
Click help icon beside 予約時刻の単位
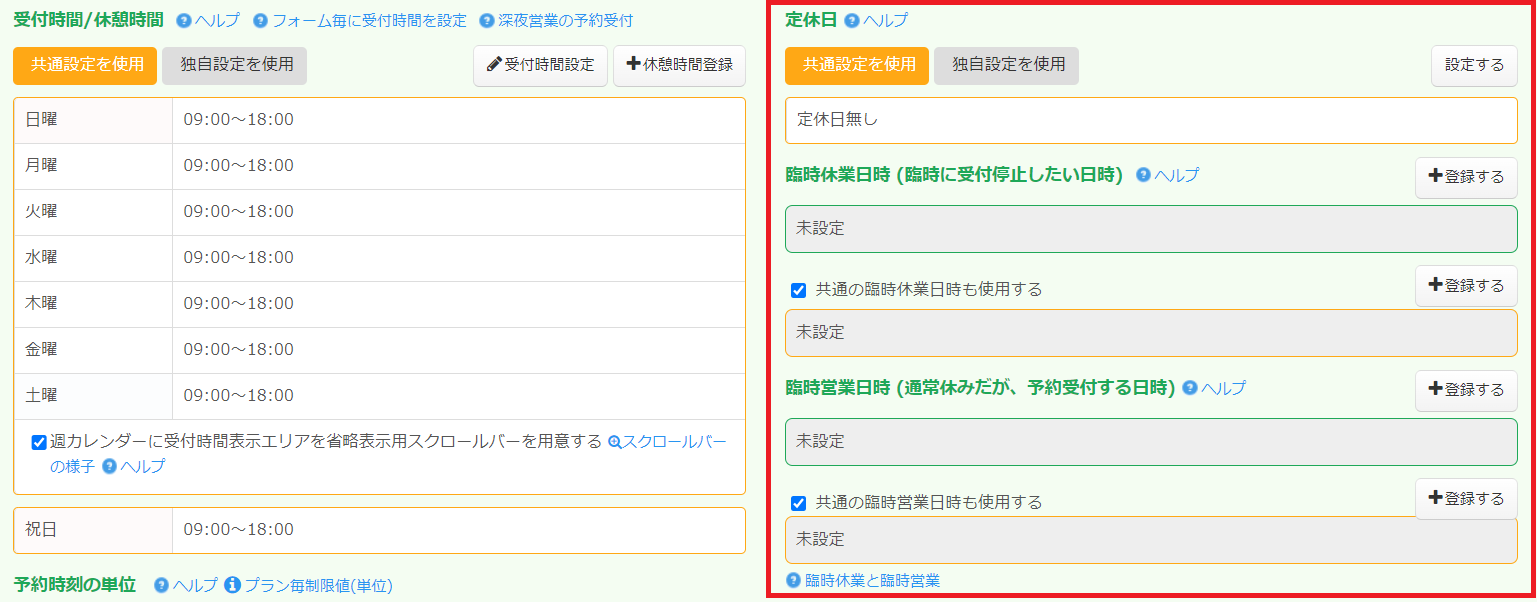161,585
